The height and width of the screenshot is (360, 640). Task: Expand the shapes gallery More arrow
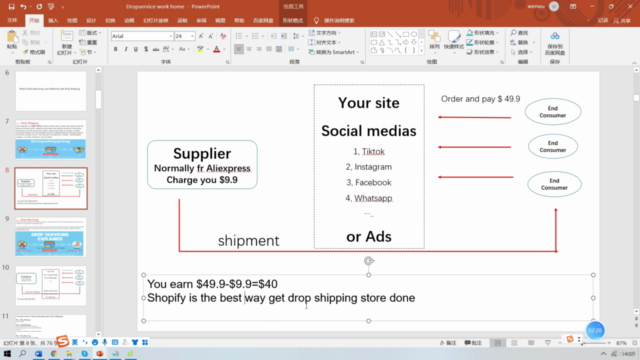[422, 51]
